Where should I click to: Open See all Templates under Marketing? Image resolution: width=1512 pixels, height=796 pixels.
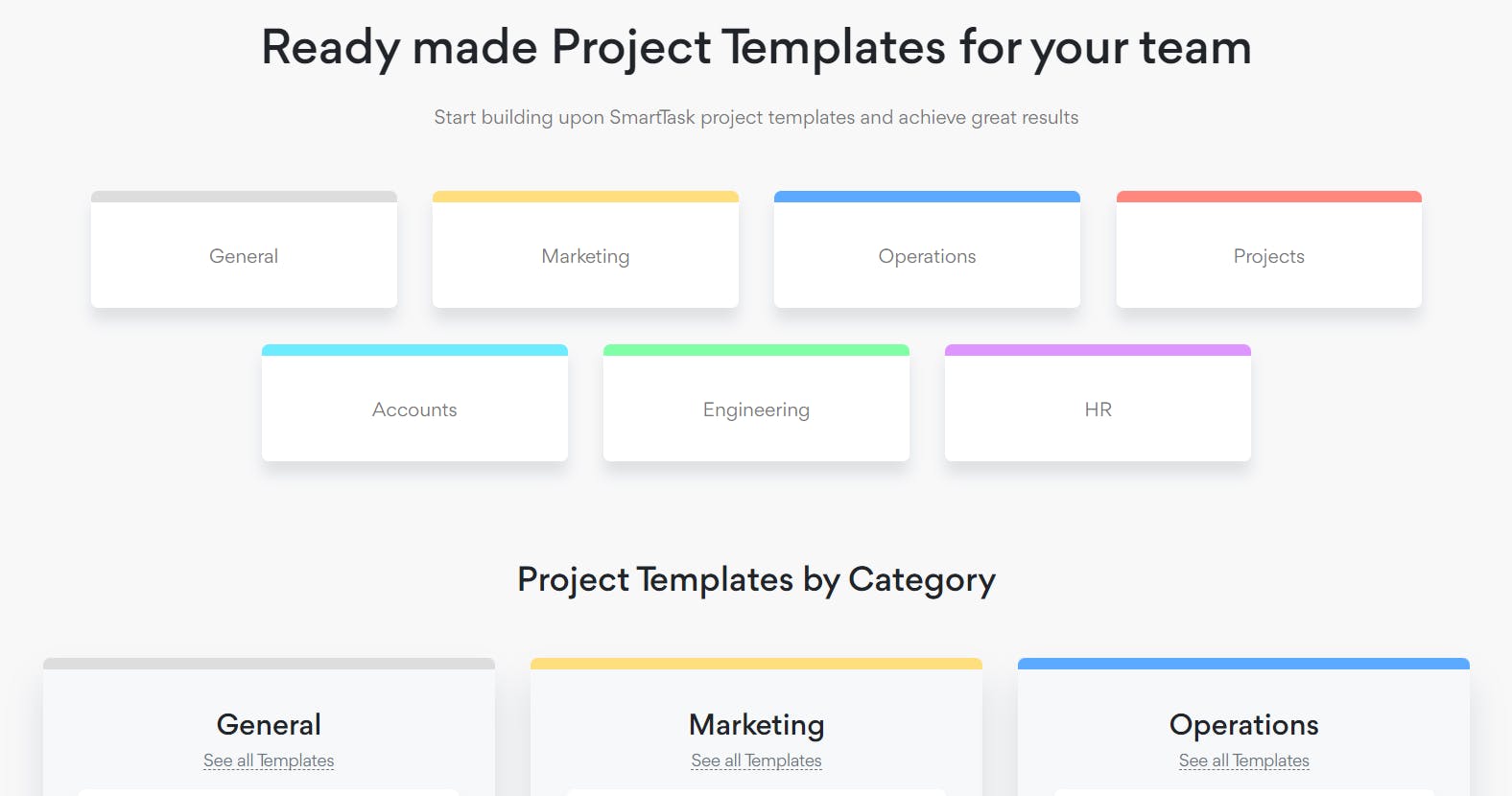click(756, 761)
